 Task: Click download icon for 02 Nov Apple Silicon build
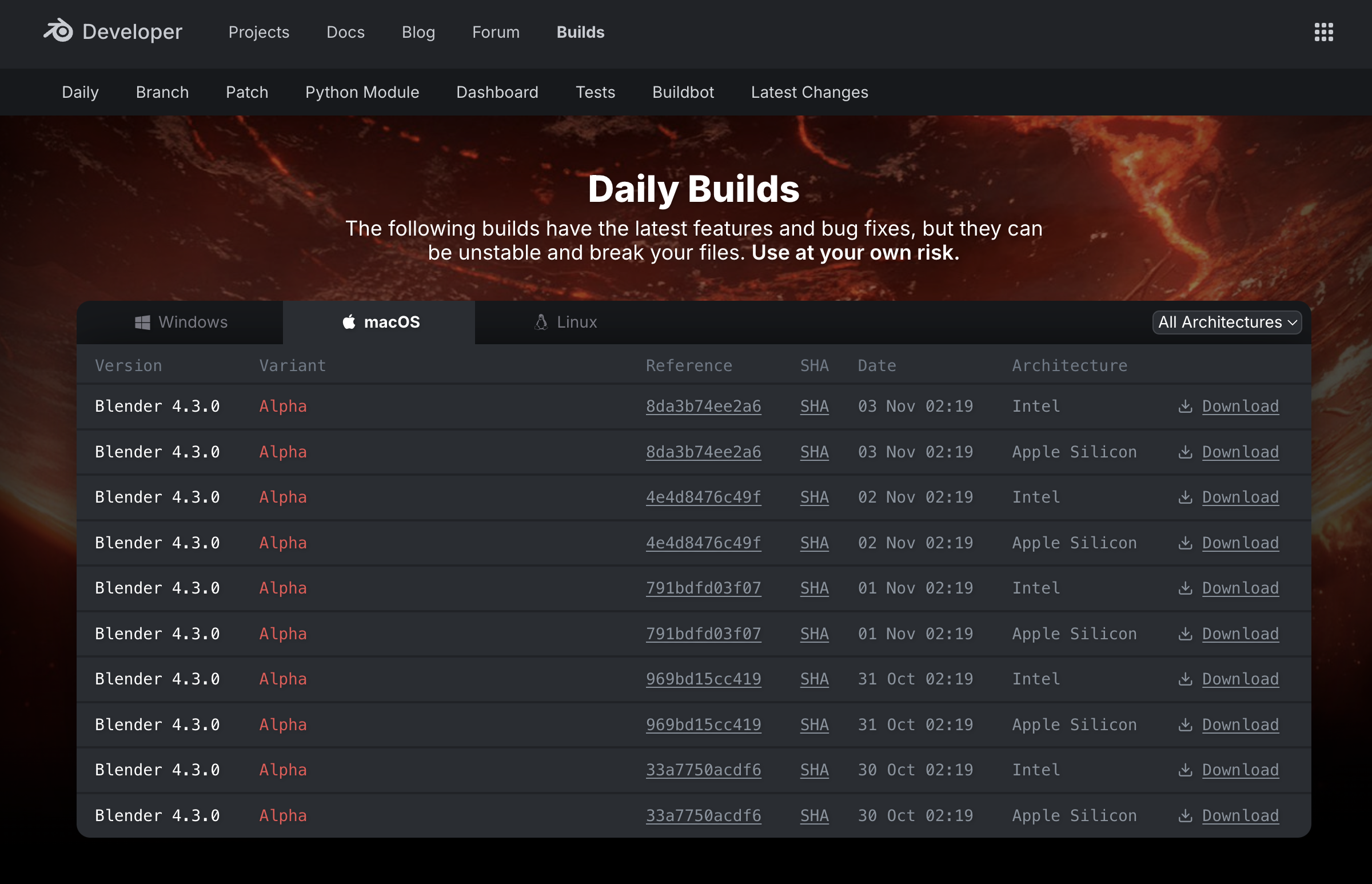(1185, 543)
